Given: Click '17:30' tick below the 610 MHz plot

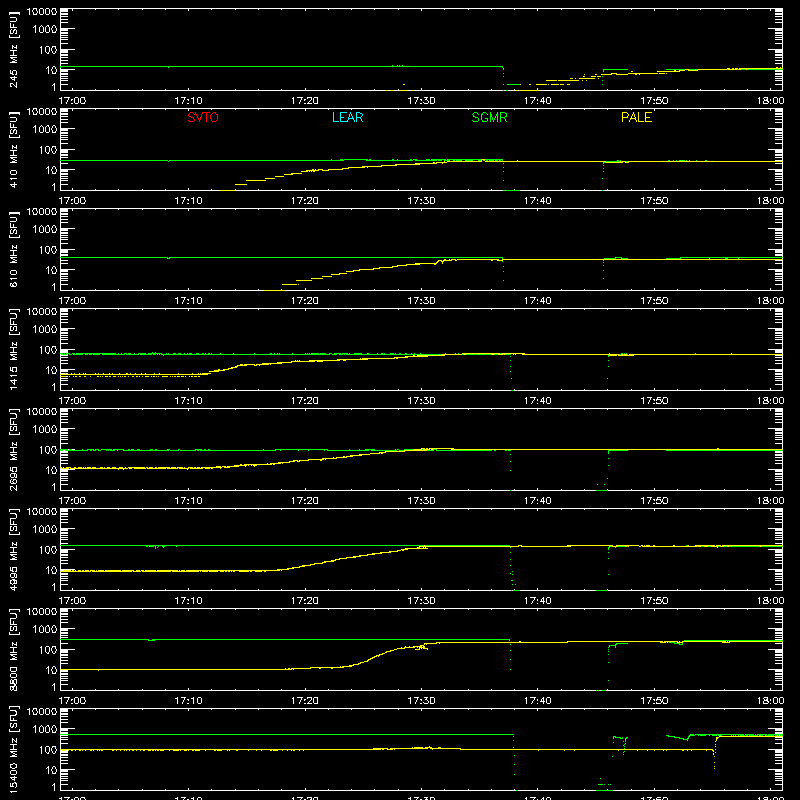Looking at the screenshot, I should (x=421, y=301).
